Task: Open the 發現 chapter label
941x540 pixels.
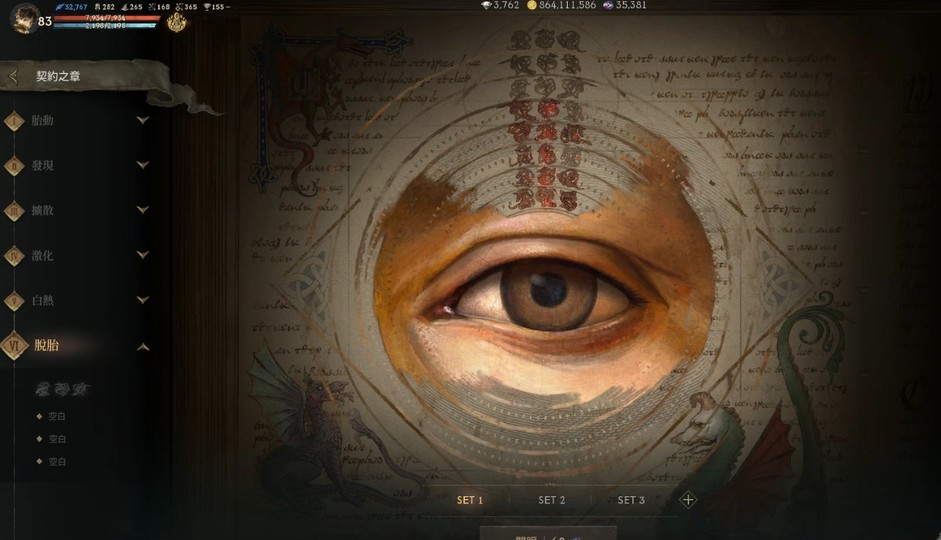Action: click(x=43, y=166)
